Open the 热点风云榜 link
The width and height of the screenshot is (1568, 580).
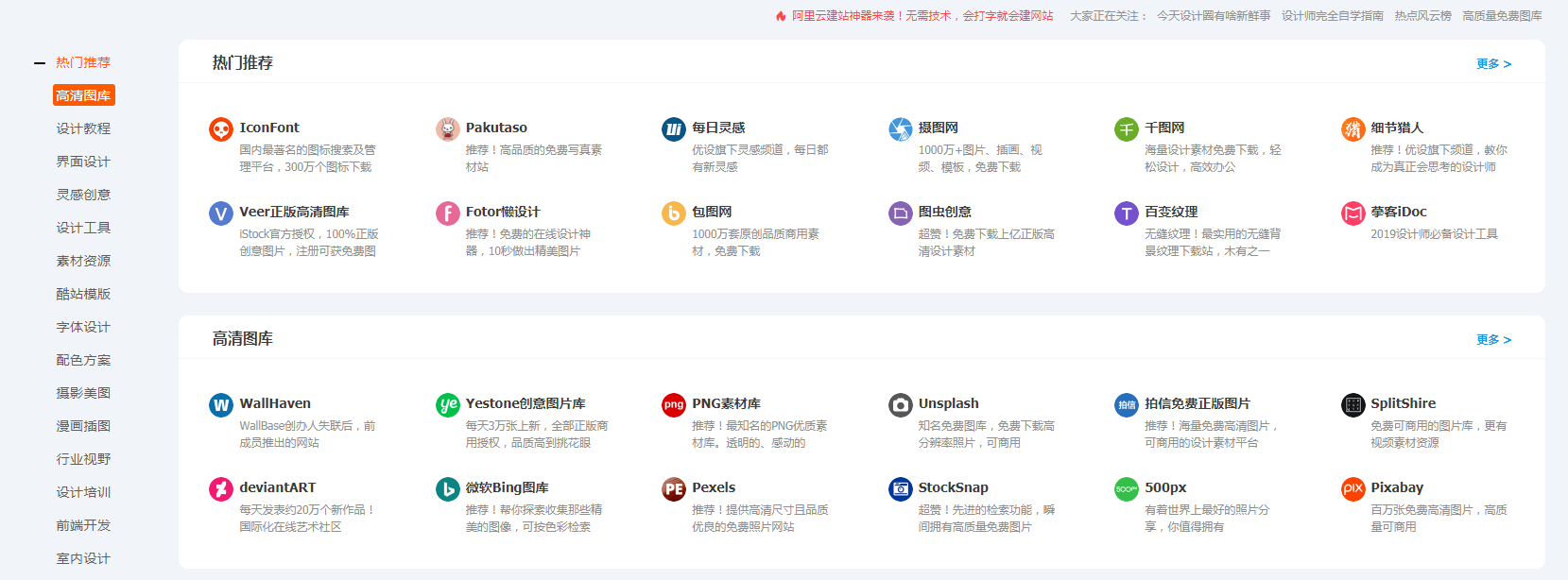(x=1423, y=16)
